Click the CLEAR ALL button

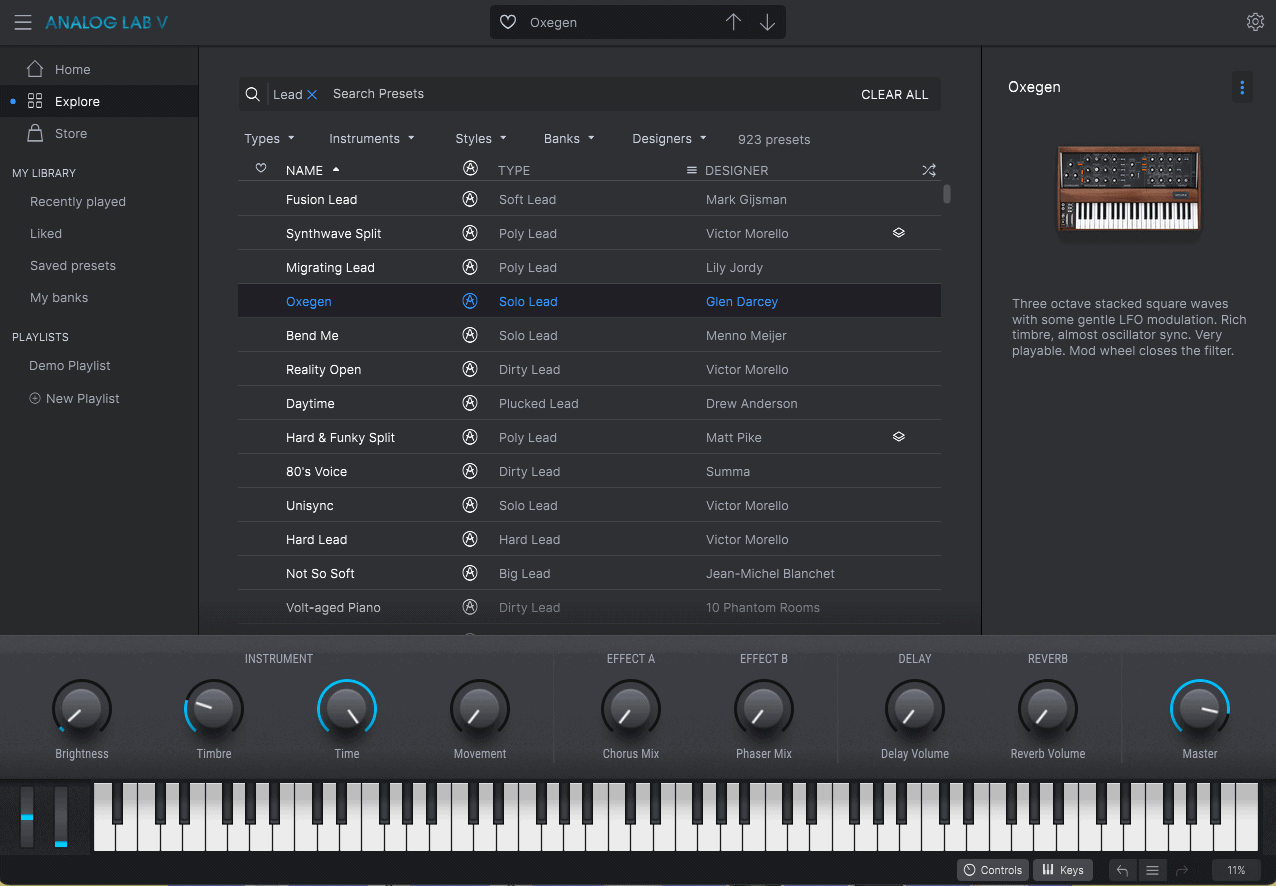point(894,95)
